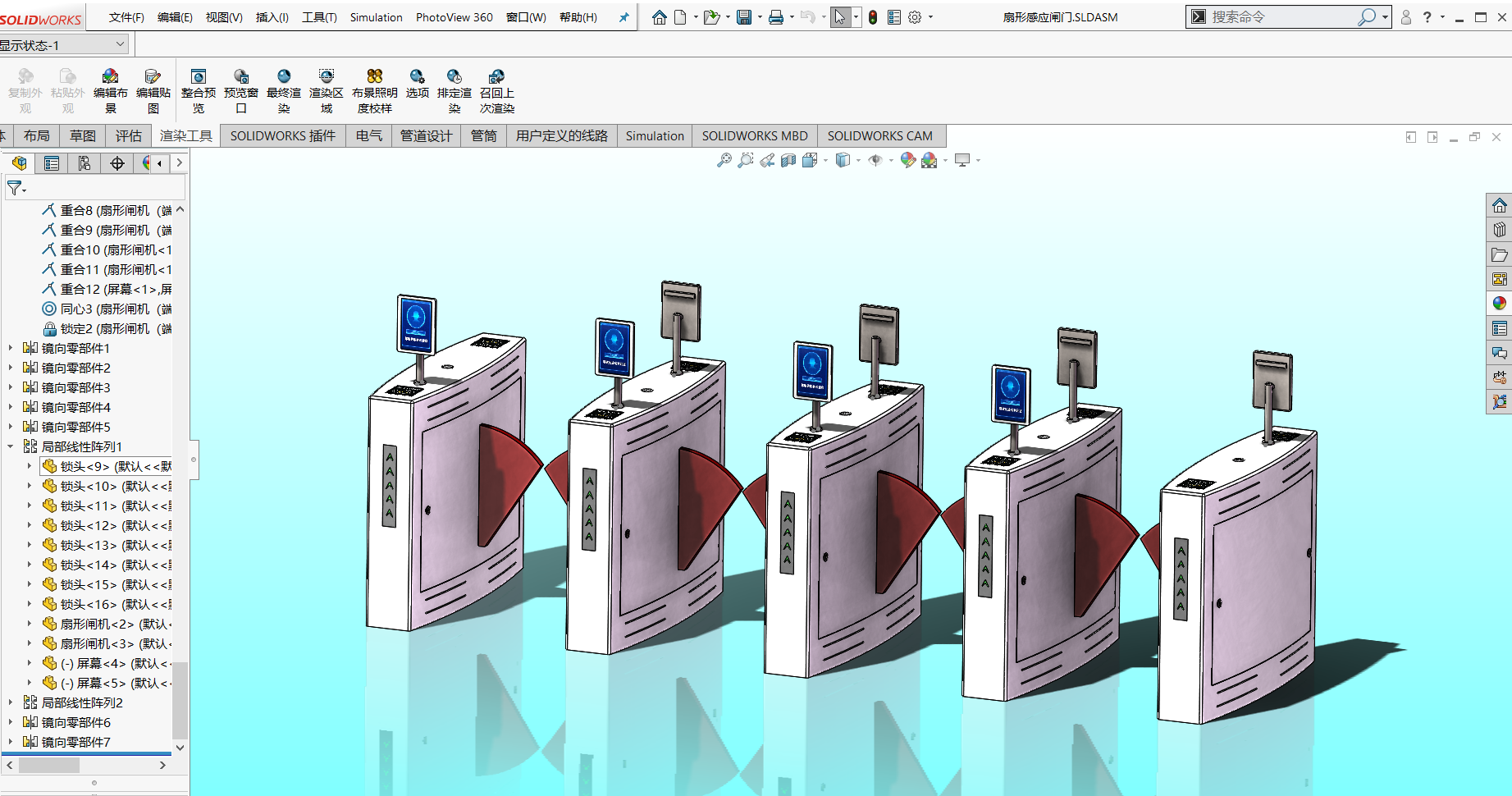Switch to the SOLIDWORKS CAM tab
Viewport: 1512px width, 796px height.
[879, 135]
